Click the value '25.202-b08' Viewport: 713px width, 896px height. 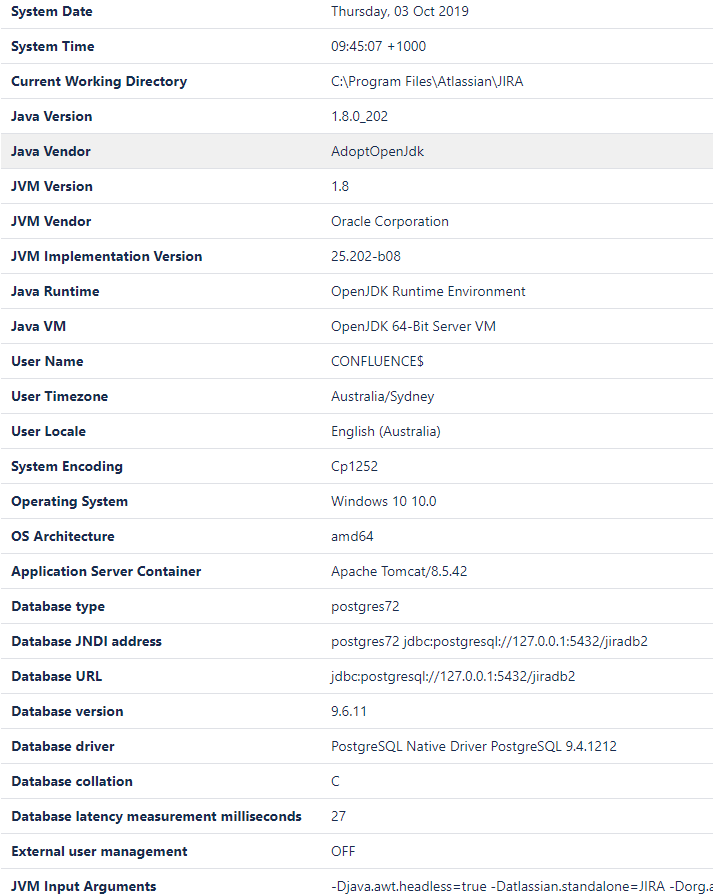click(x=366, y=256)
